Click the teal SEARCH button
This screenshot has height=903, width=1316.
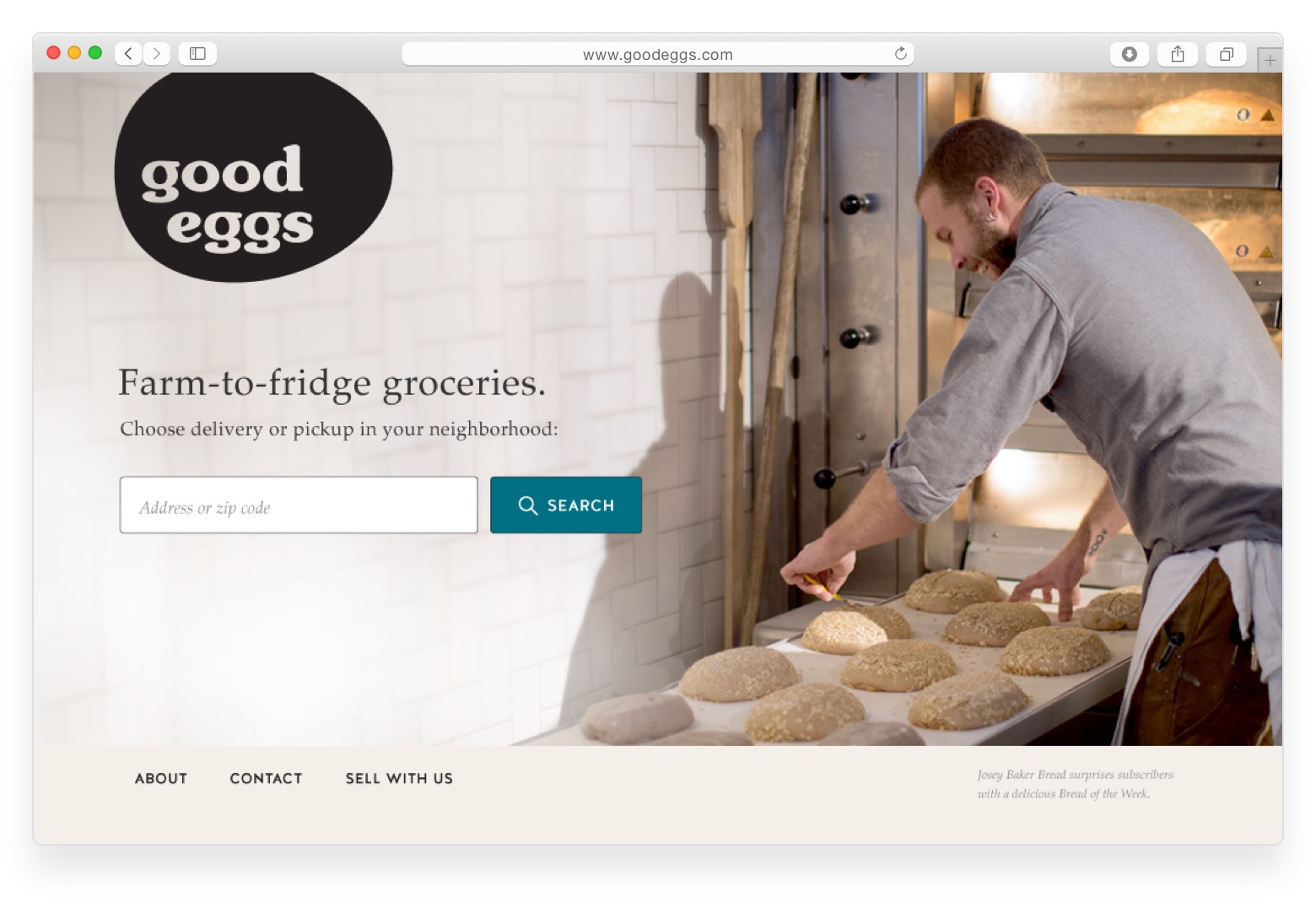566,505
